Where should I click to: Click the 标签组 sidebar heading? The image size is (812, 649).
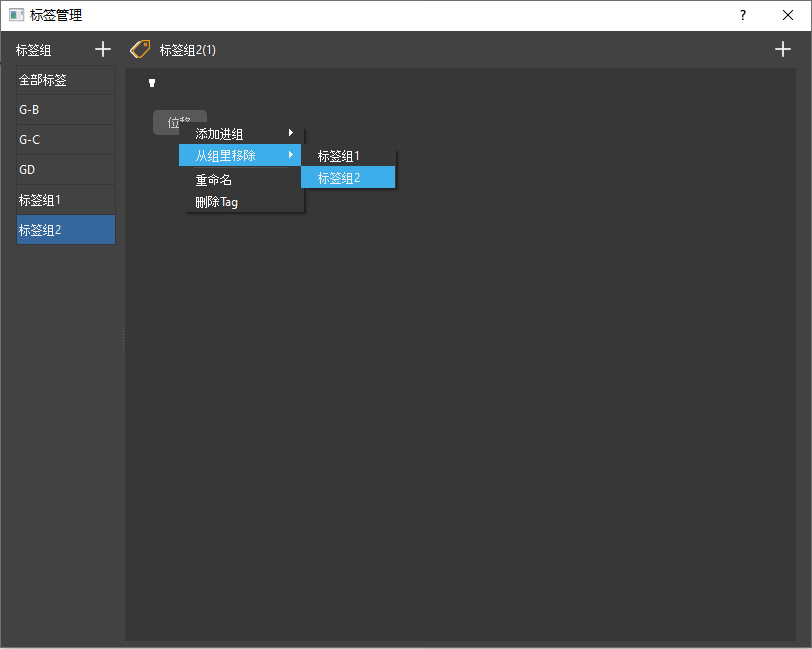click(34, 50)
